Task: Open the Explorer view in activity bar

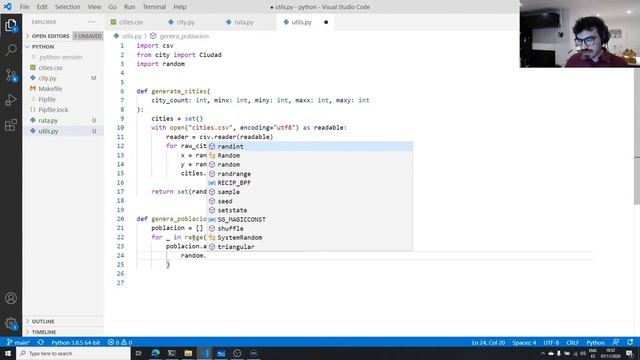Action: [x=11, y=25]
